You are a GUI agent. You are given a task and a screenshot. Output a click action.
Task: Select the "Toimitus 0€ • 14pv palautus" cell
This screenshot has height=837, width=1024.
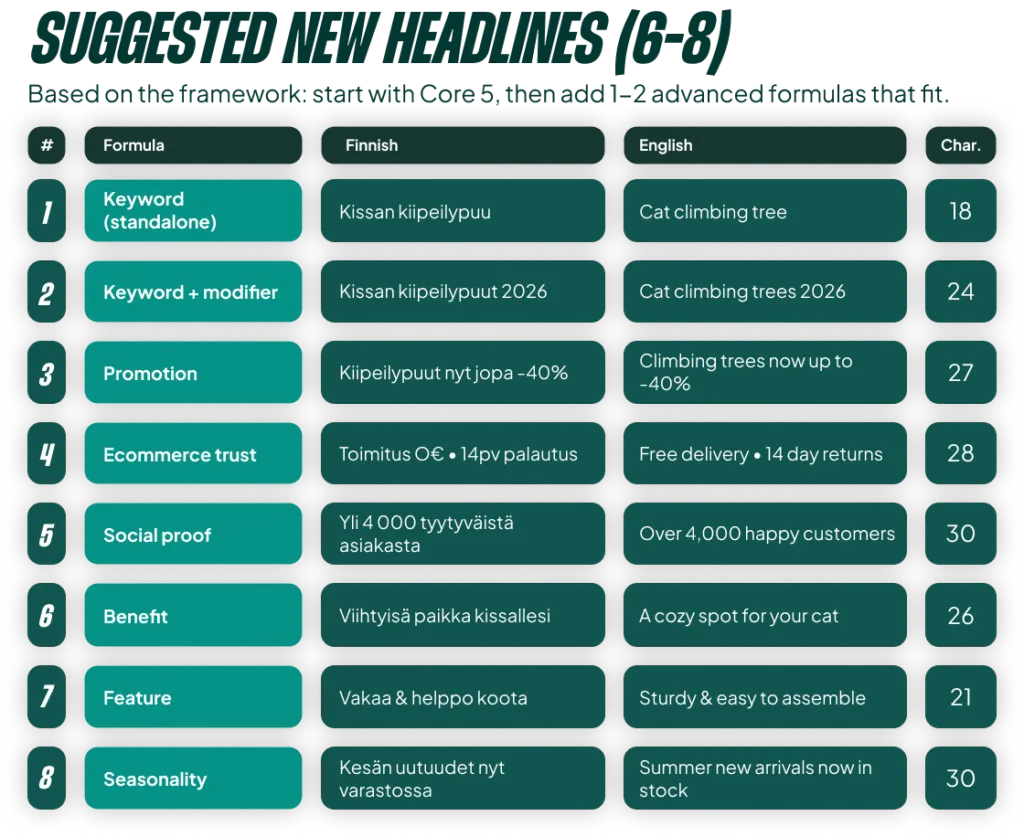(462, 453)
